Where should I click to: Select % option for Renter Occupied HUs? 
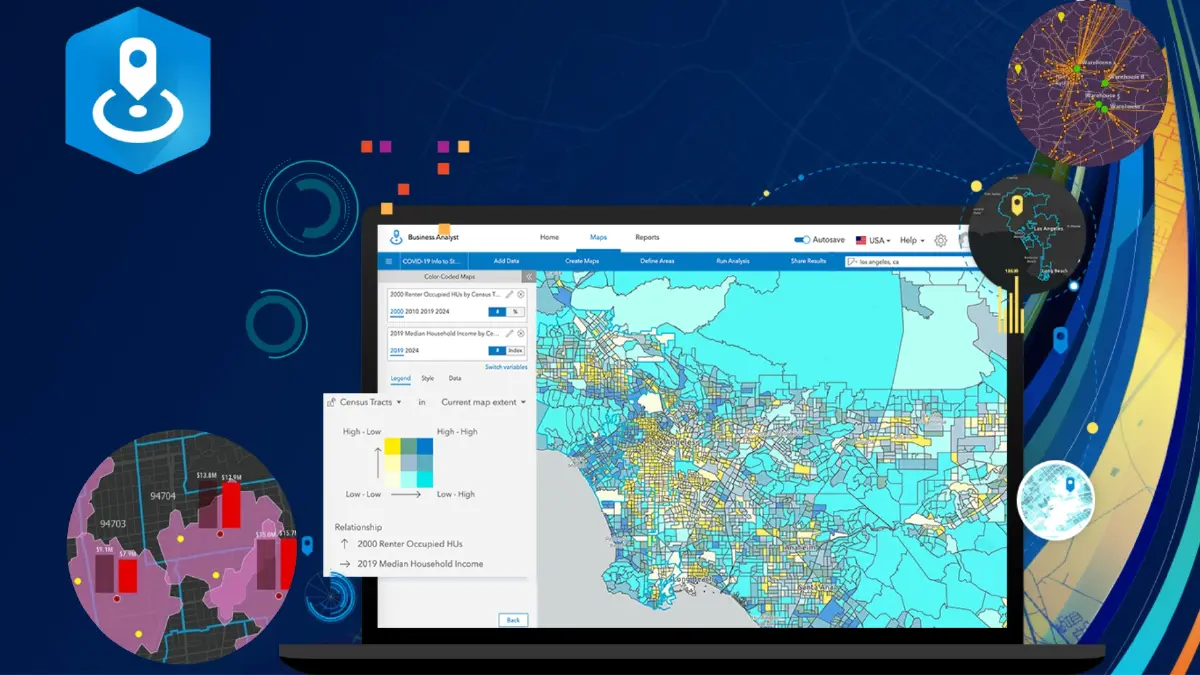coord(515,312)
